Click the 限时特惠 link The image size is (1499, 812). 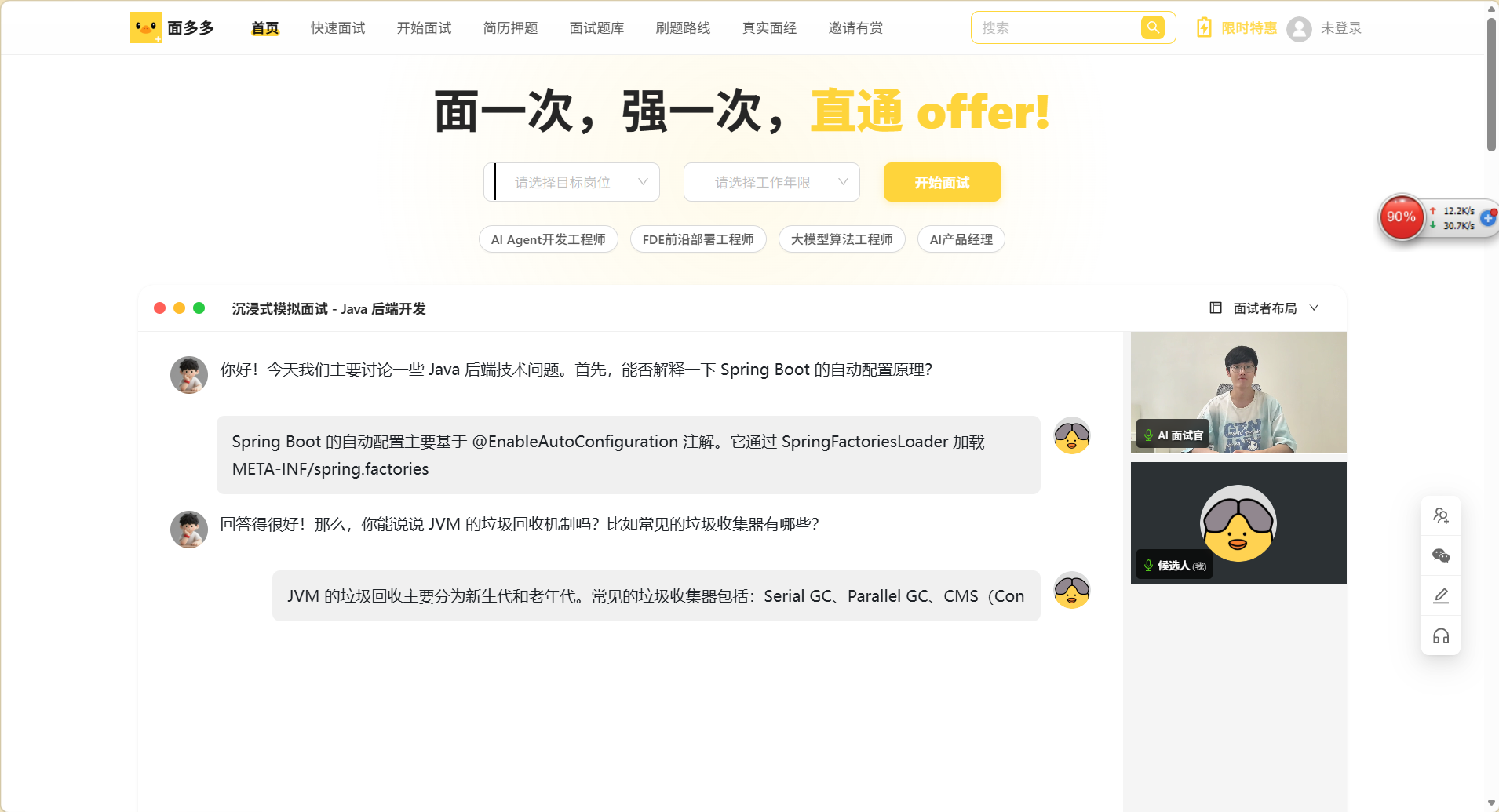pyautogui.click(x=1249, y=28)
